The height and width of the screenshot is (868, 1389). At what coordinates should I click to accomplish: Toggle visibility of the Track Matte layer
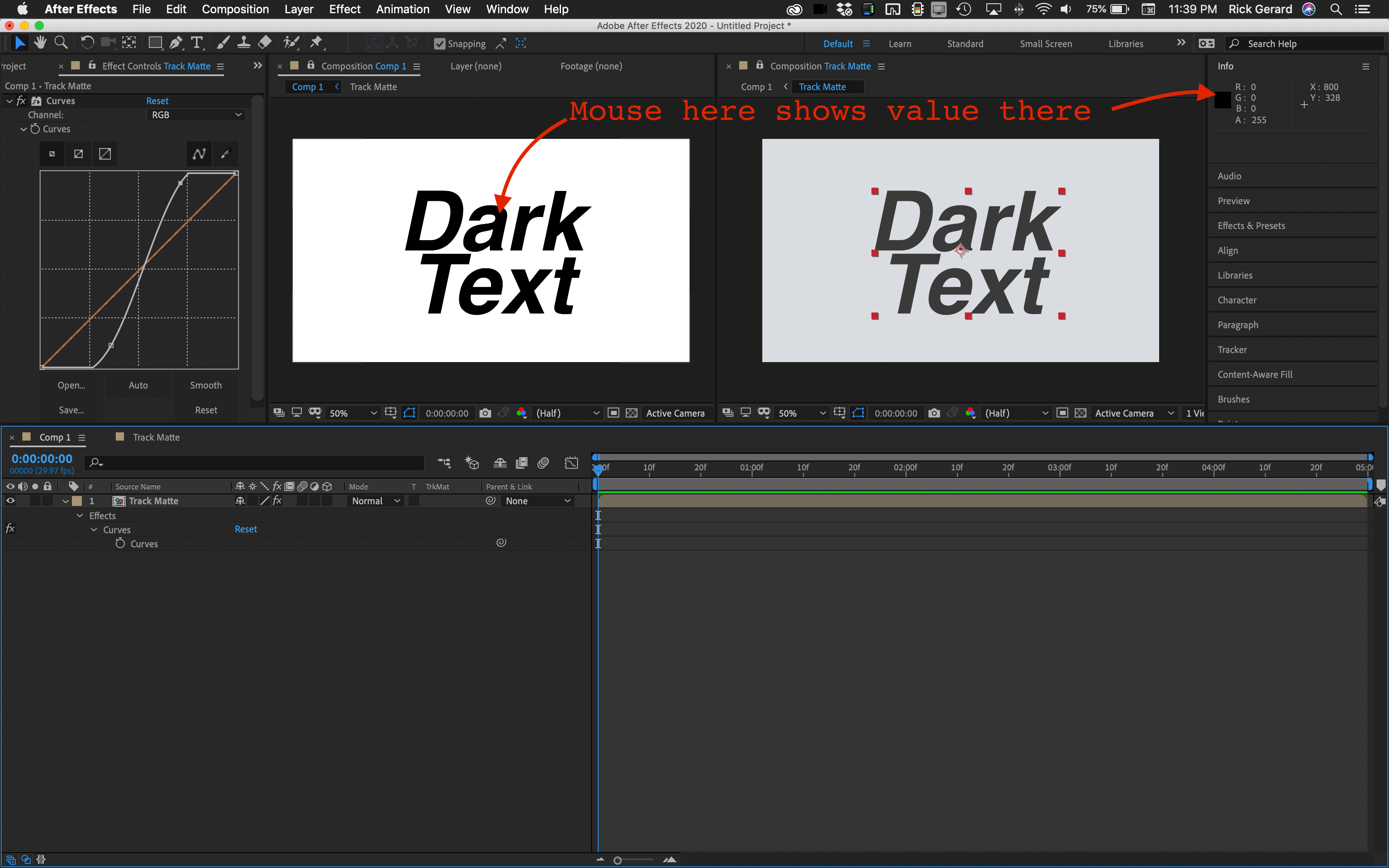[x=10, y=500]
